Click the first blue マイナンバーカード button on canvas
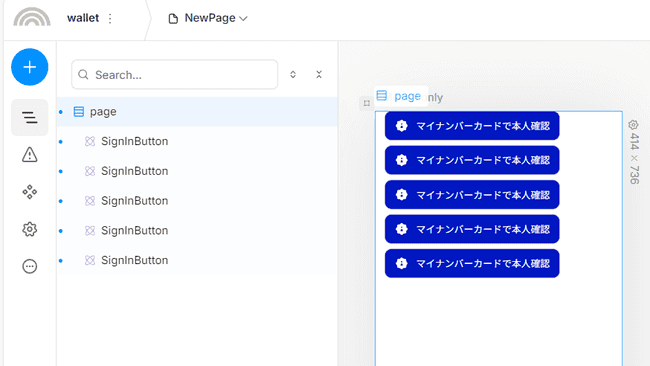 [x=472, y=126]
